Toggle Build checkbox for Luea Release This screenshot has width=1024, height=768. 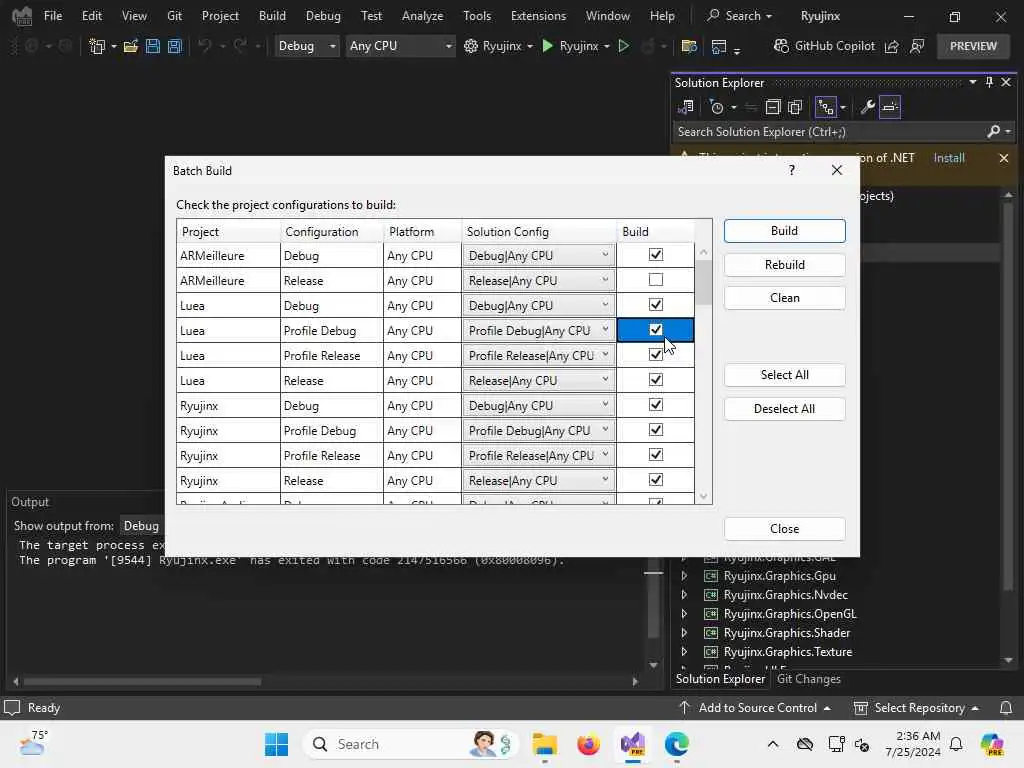pyautogui.click(x=656, y=379)
